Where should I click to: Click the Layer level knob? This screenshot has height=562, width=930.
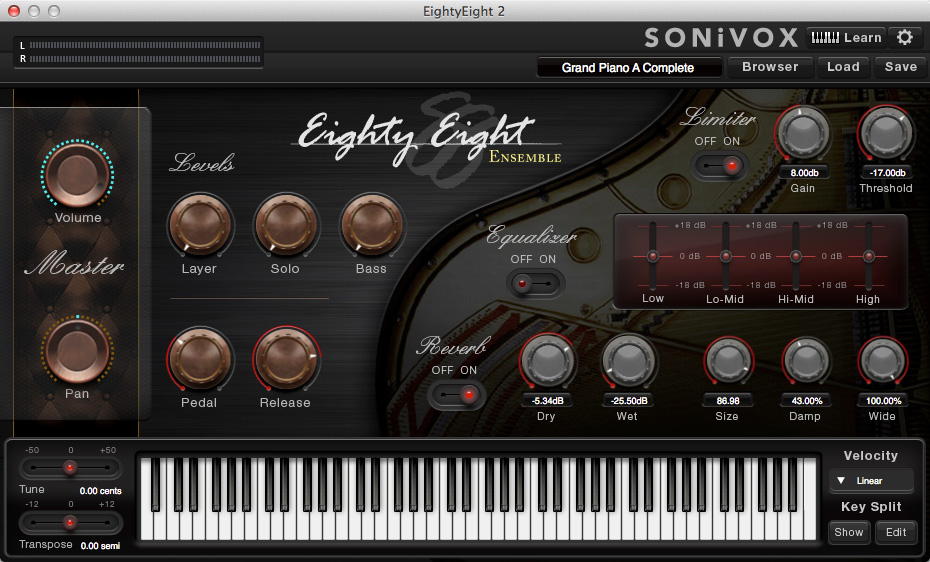click(x=200, y=225)
